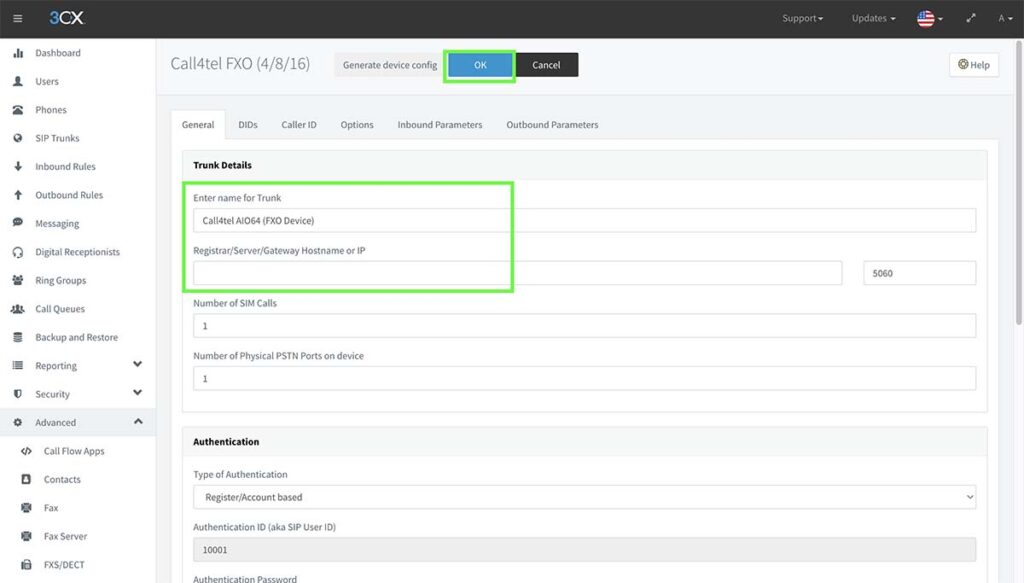This screenshot has width=1024, height=583.
Task: Expand the Reporting sidebar section
Action: [55, 365]
